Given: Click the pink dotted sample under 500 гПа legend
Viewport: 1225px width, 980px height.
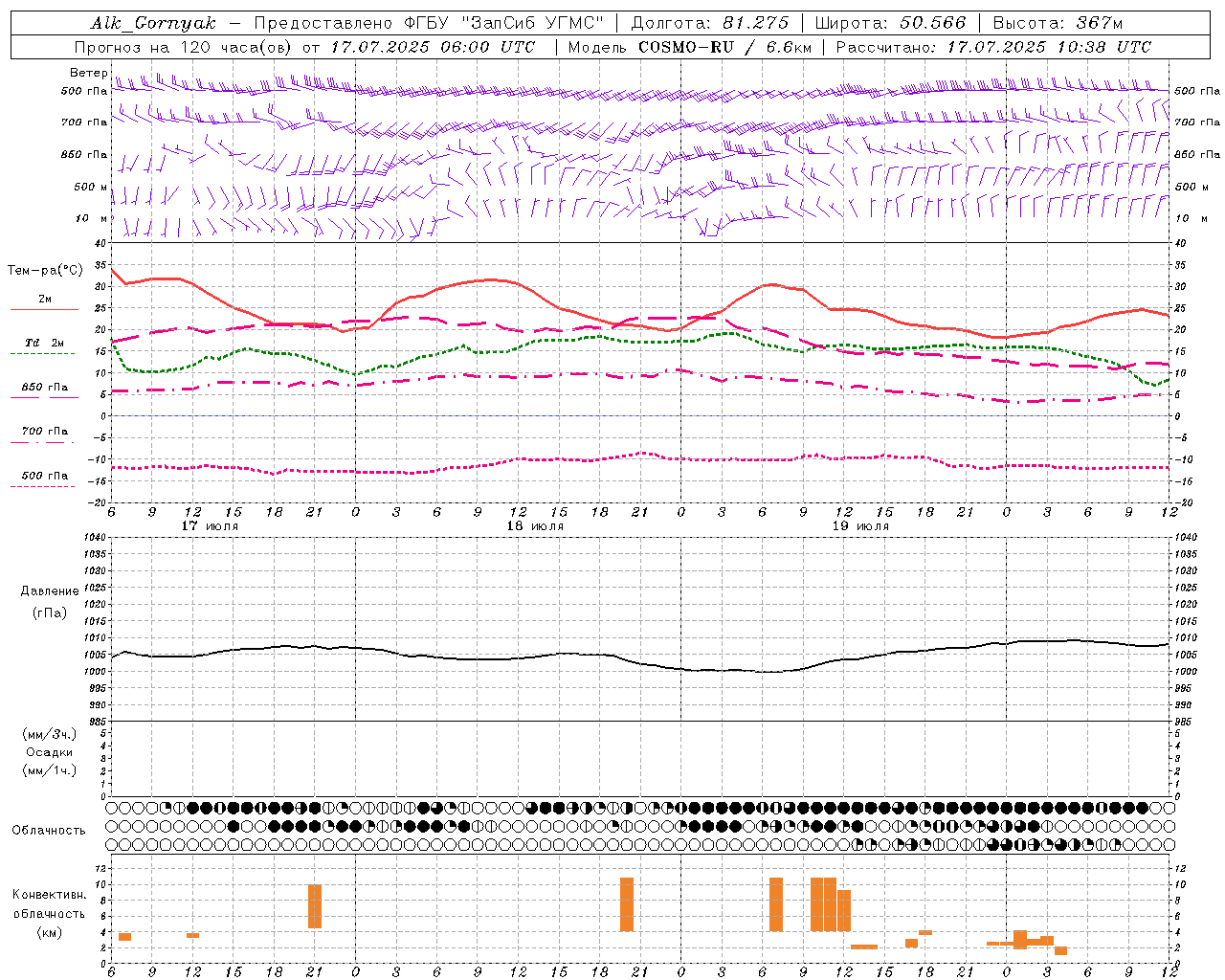Looking at the screenshot, I should [x=42, y=486].
